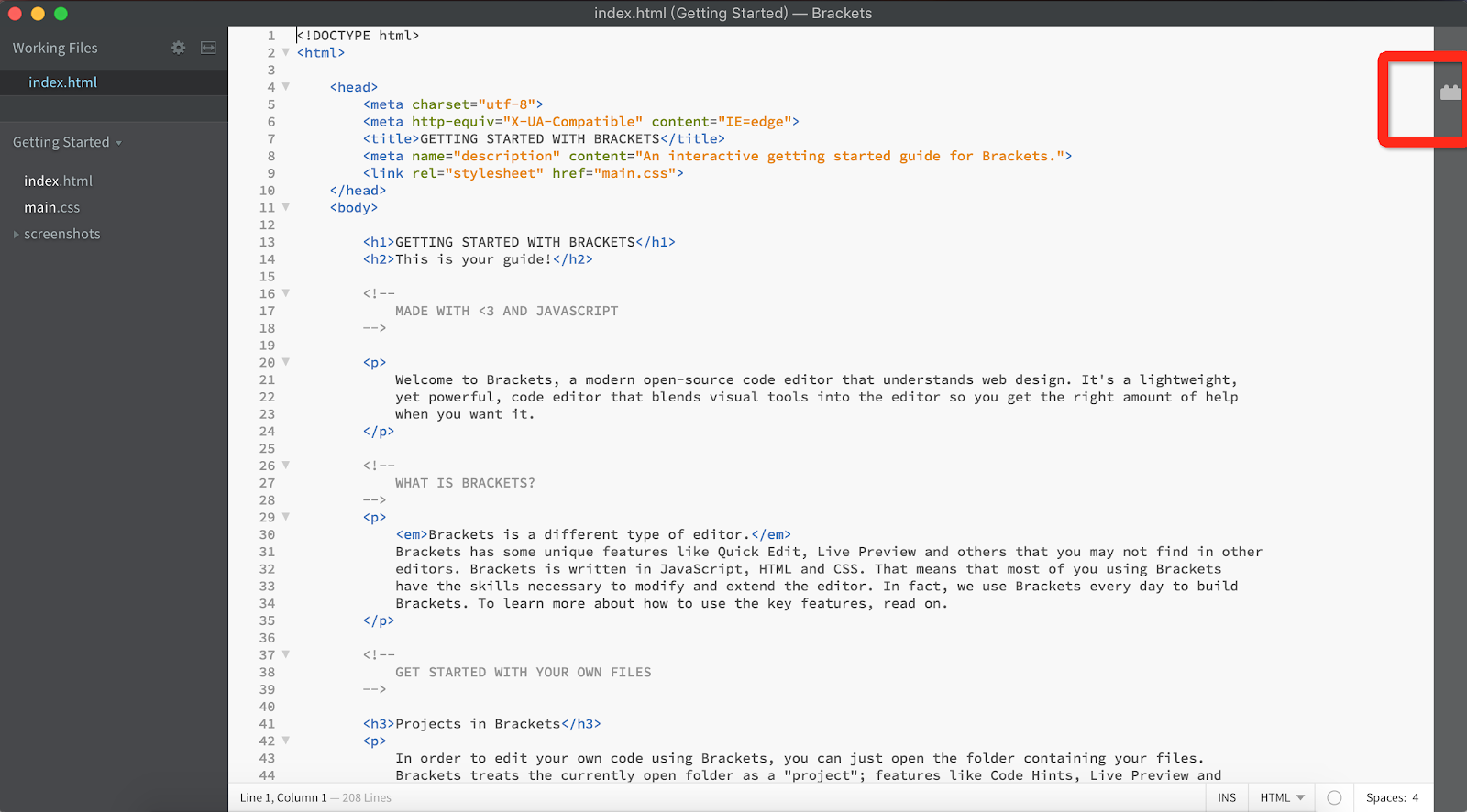Fold the comment starting at line 16
Screen dimensions: 1467x812
pos(286,293)
